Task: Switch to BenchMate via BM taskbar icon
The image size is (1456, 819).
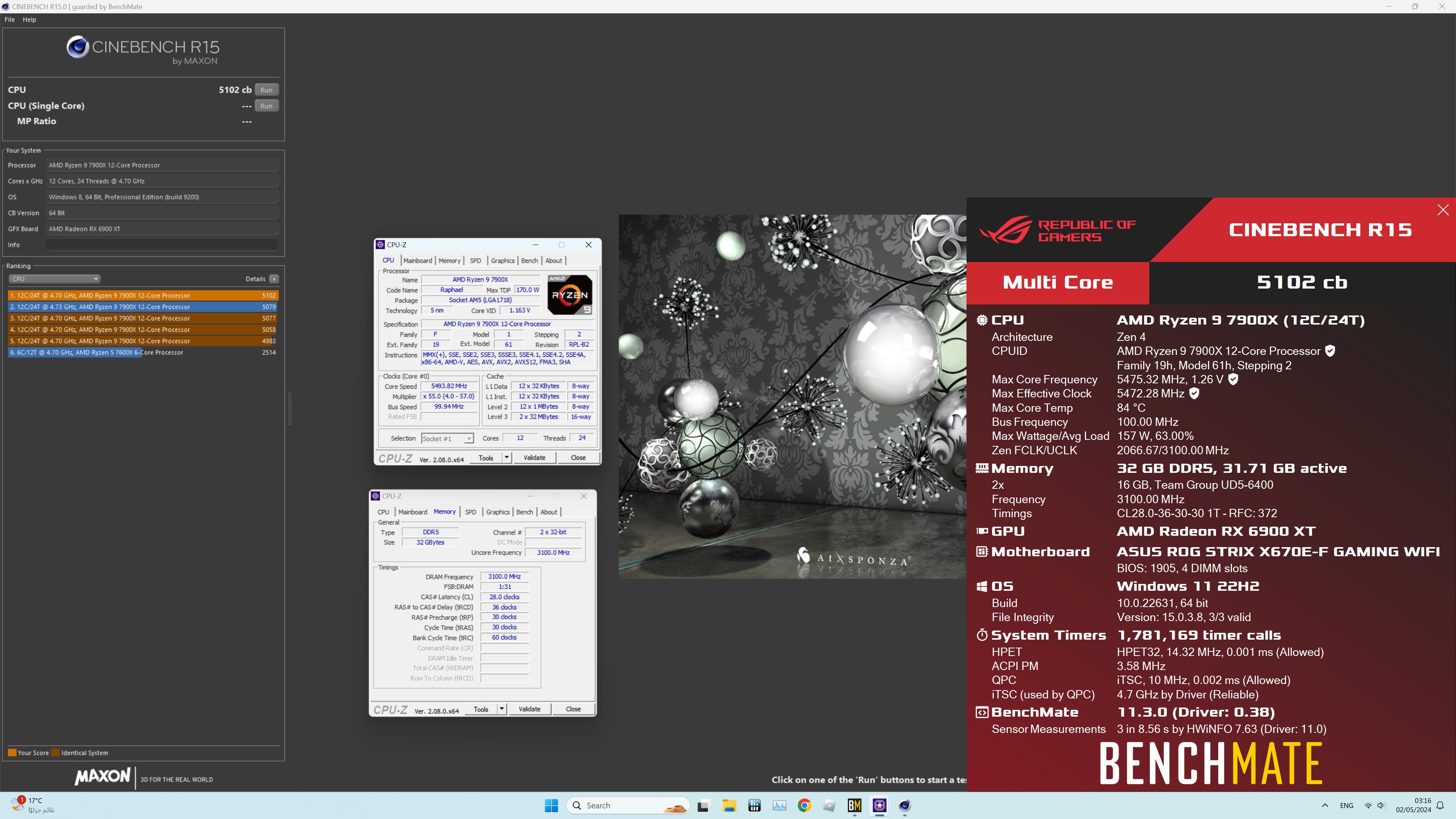Action: [x=855, y=805]
